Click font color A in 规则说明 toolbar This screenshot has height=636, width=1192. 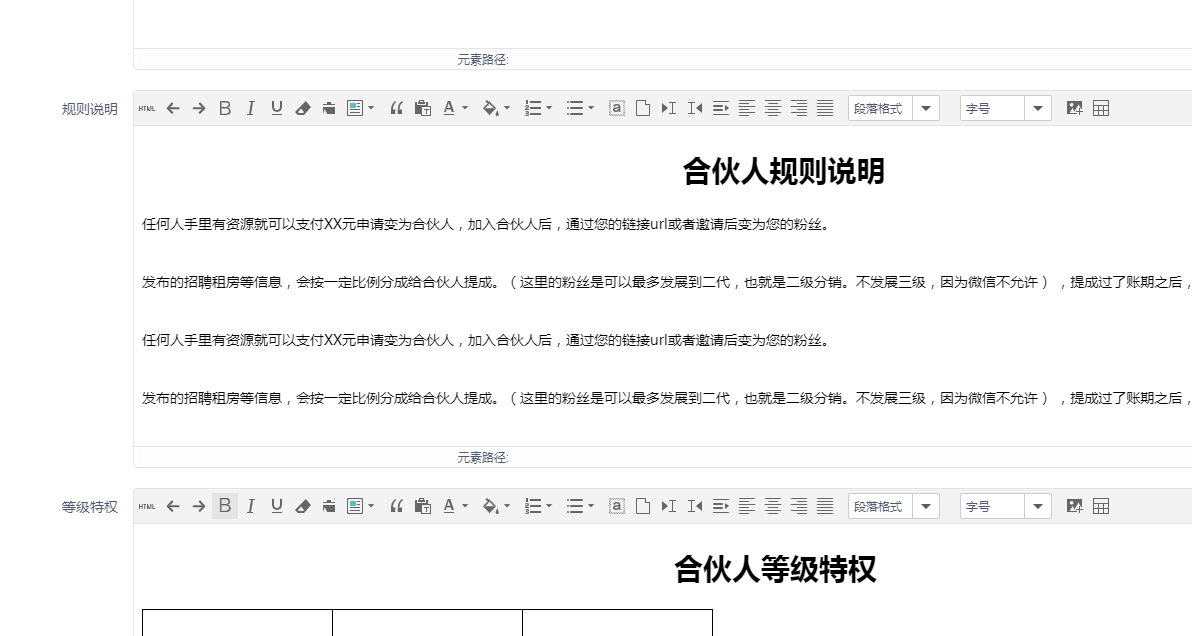pos(449,109)
